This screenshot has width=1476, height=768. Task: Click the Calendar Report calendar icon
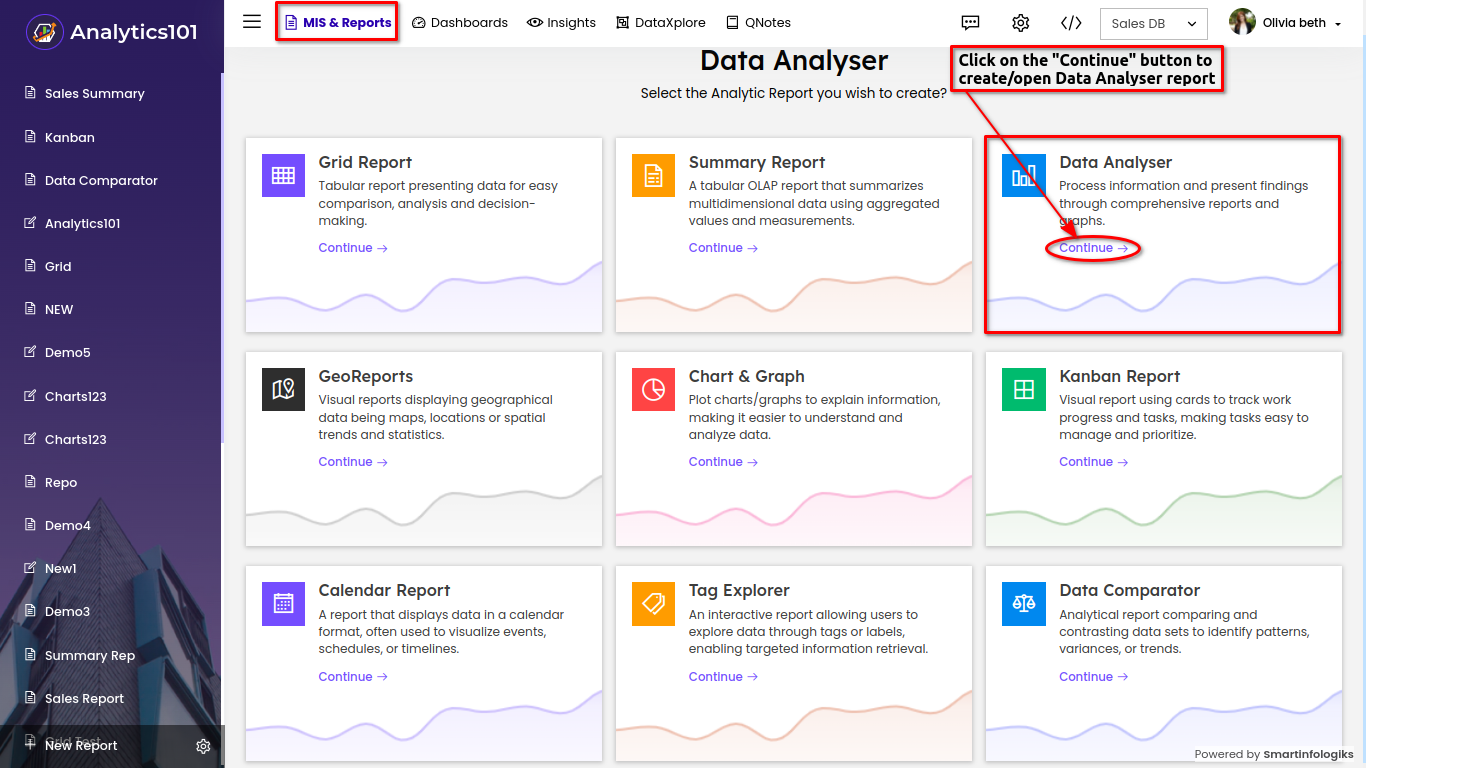point(283,604)
